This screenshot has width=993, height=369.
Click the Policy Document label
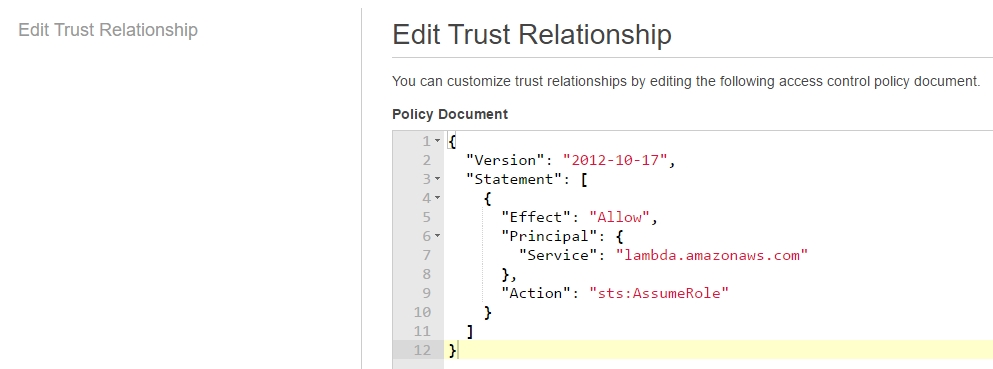pos(450,114)
